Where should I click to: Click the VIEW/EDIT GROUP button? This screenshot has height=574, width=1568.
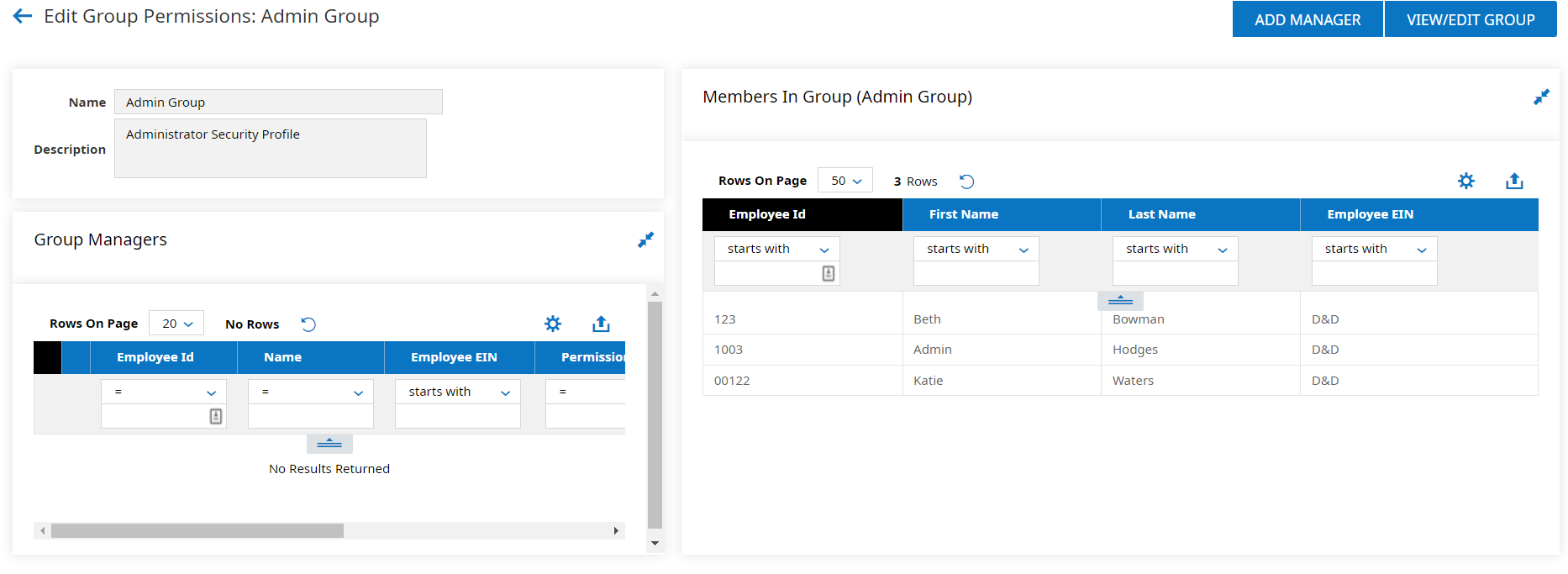[1470, 19]
